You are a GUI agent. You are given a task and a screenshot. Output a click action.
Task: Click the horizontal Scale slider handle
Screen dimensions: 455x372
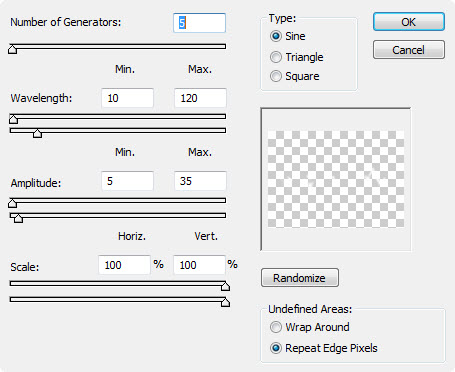[x=225, y=286]
